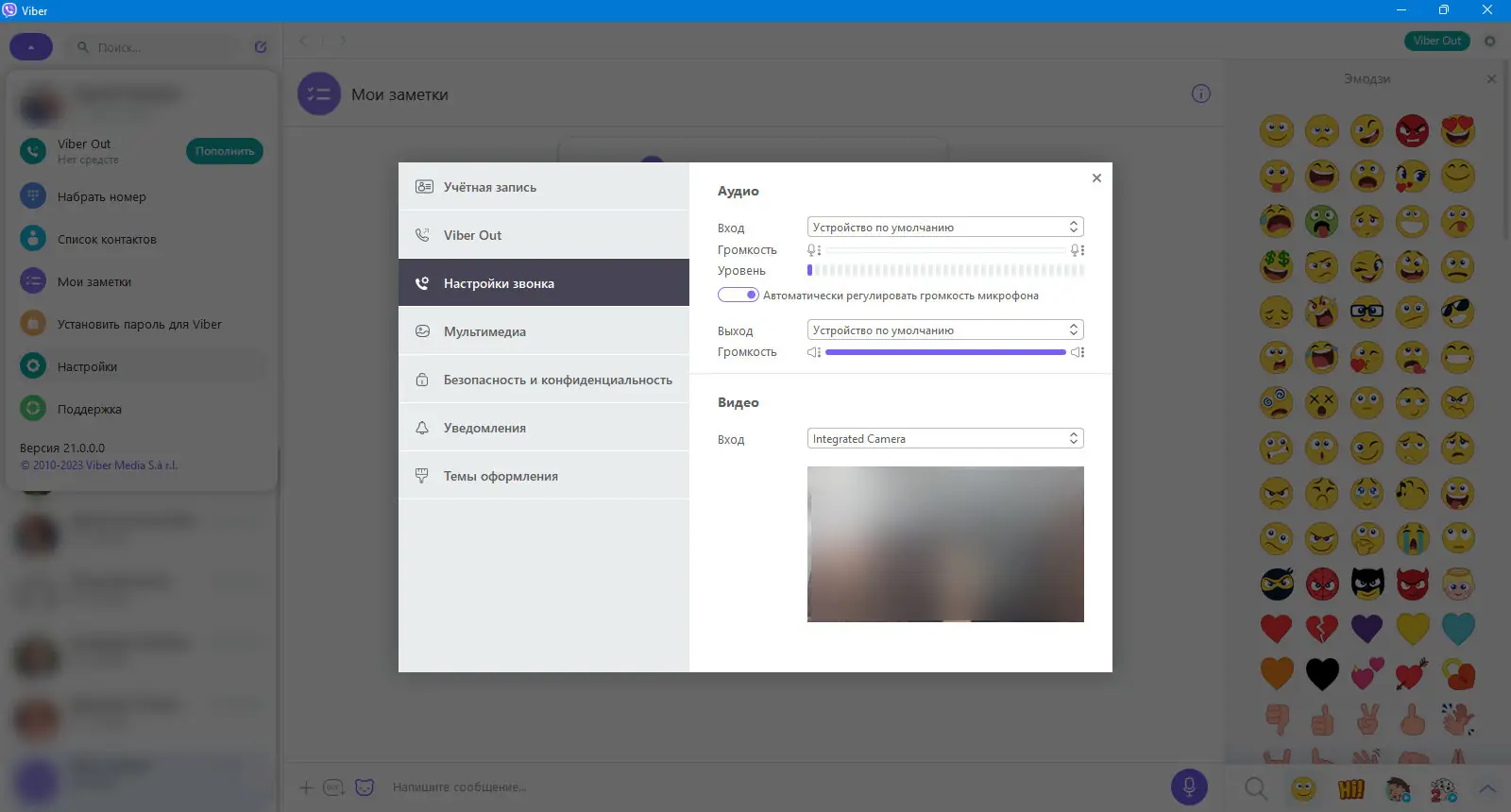Open the Мультимедиа settings tab
Viewport: 1511px width, 812px height.
tap(544, 331)
